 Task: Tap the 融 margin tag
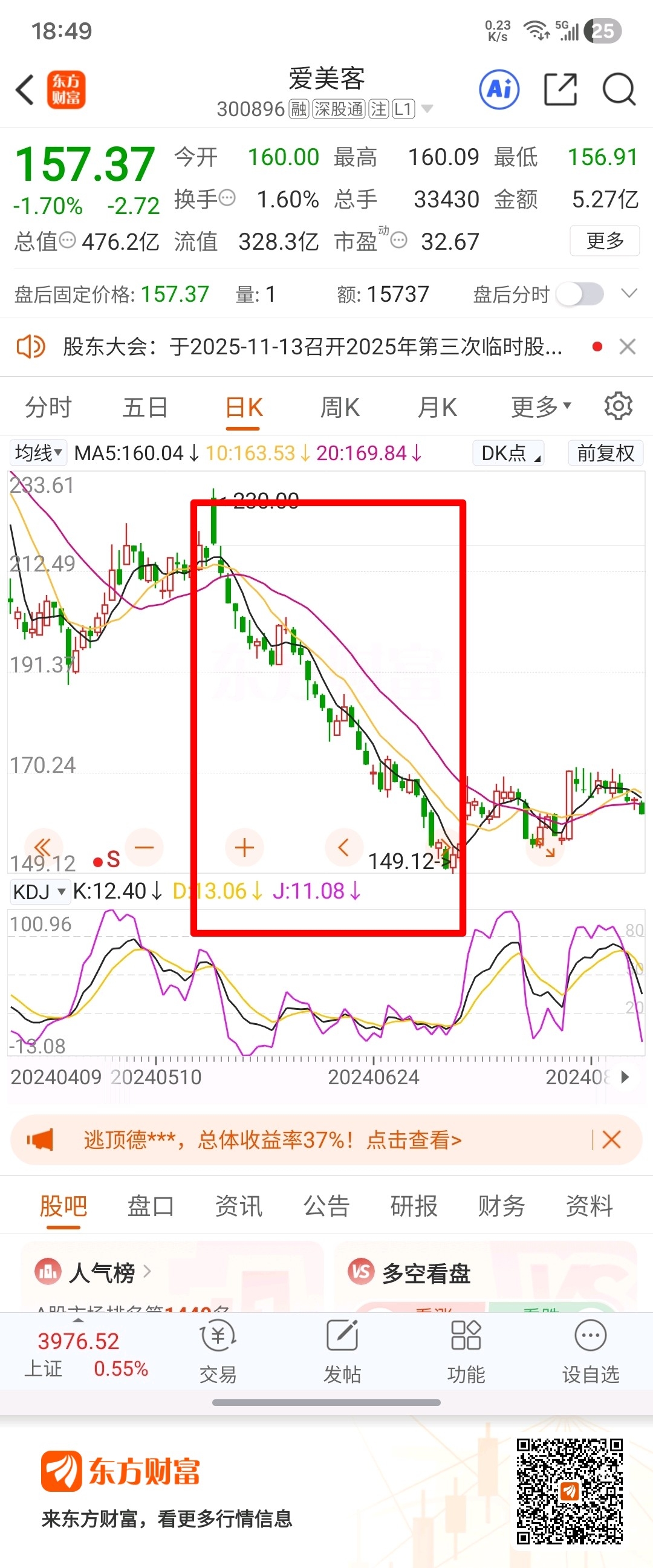pos(298,109)
